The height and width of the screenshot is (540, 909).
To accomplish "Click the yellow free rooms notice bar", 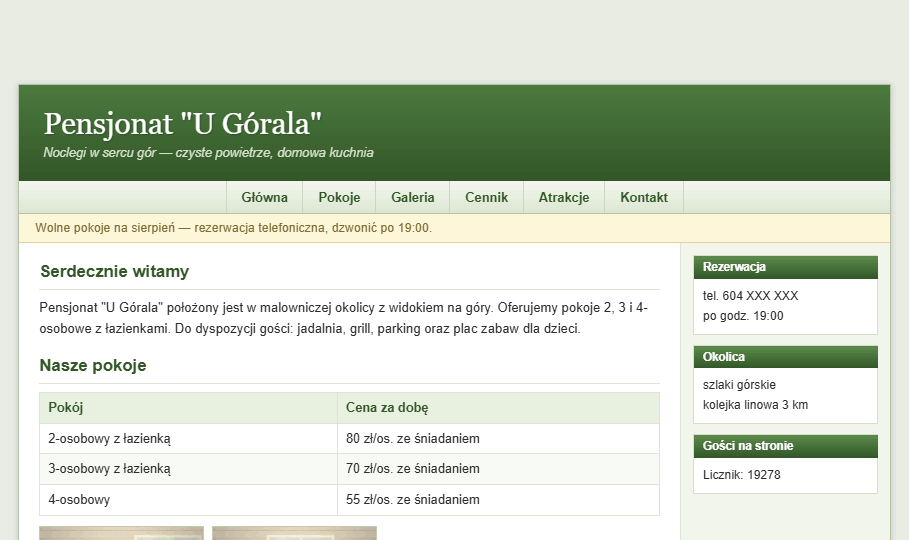I will click(454, 228).
